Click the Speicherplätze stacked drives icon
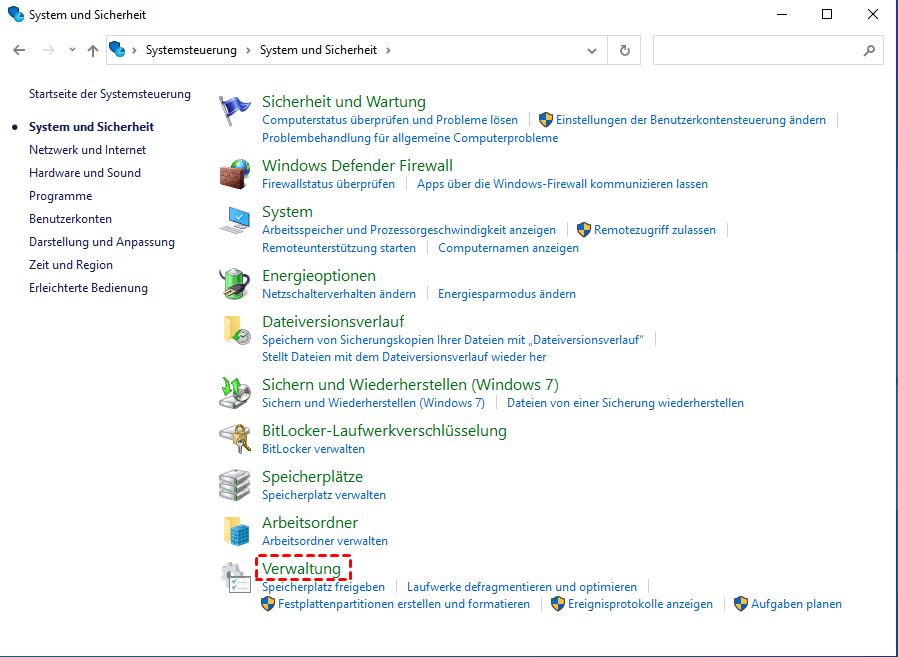The image size is (898, 657). click(x=235, y=485)
